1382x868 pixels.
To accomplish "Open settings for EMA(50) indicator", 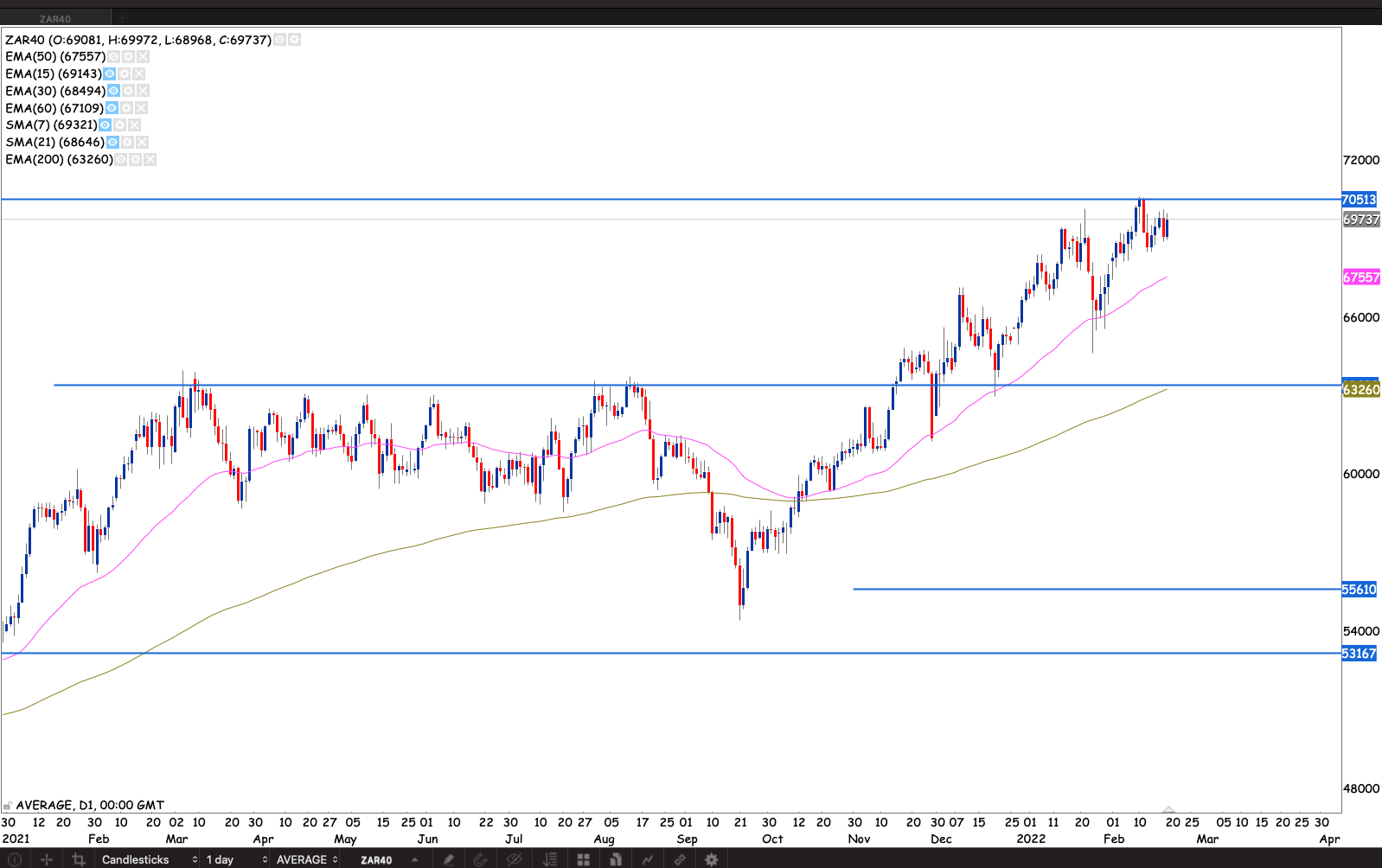I will [128, 56].
